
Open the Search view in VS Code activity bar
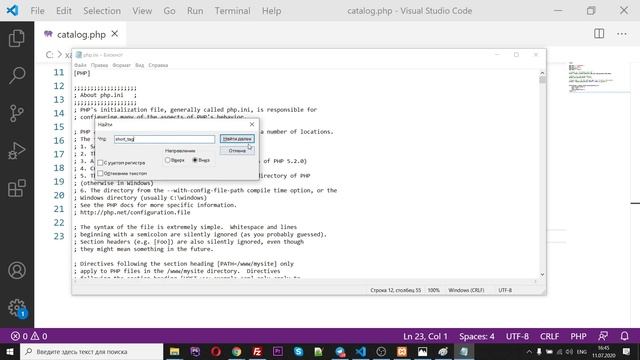tap(17, 76)
